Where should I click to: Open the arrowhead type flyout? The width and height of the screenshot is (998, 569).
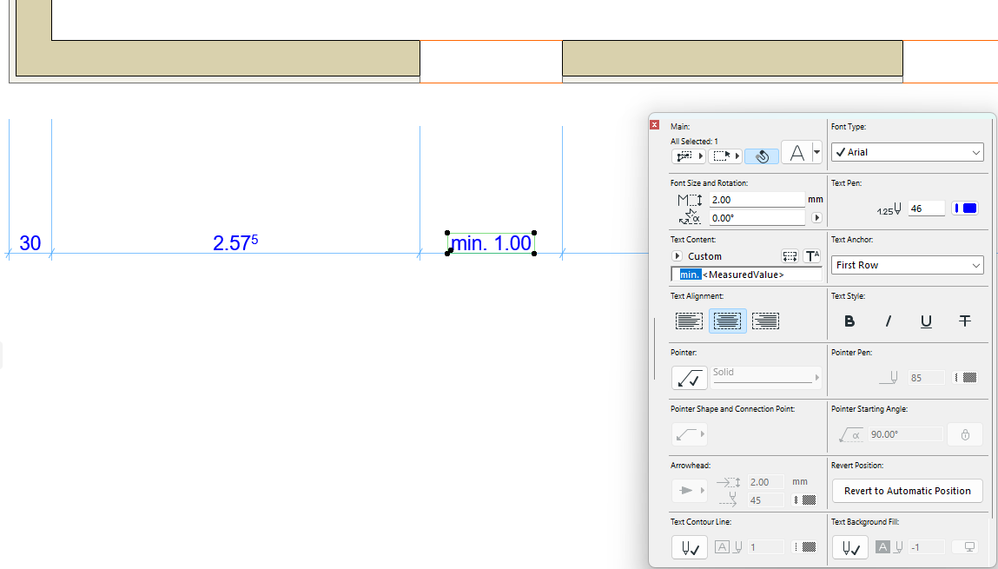tap(689, 490)
